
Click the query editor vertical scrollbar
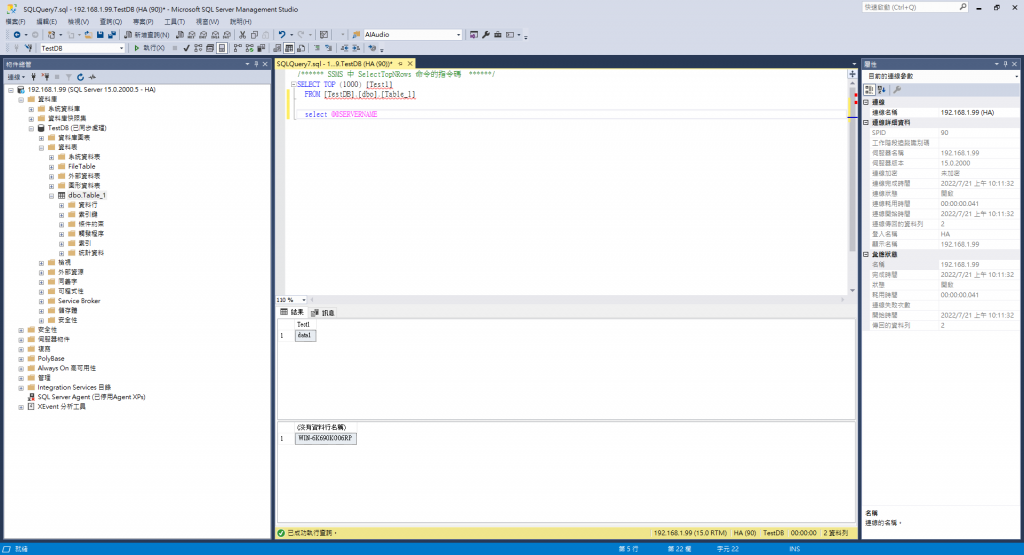(852, 186)
